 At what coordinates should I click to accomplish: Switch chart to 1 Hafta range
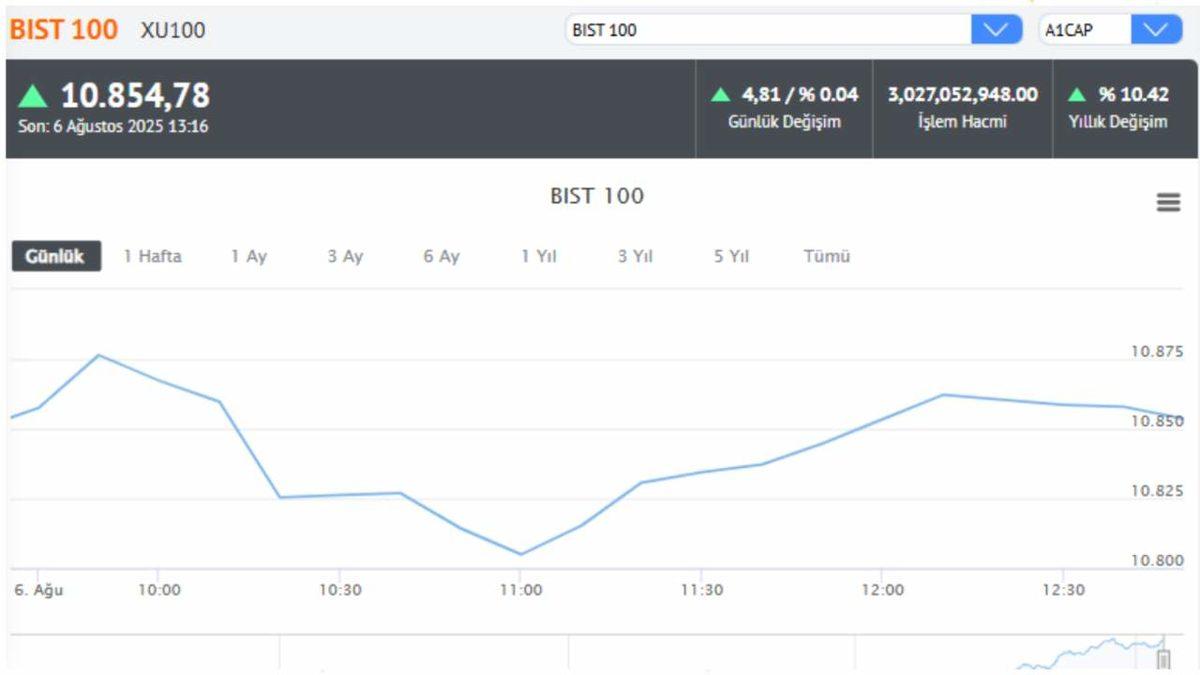(x=152, y=256)
